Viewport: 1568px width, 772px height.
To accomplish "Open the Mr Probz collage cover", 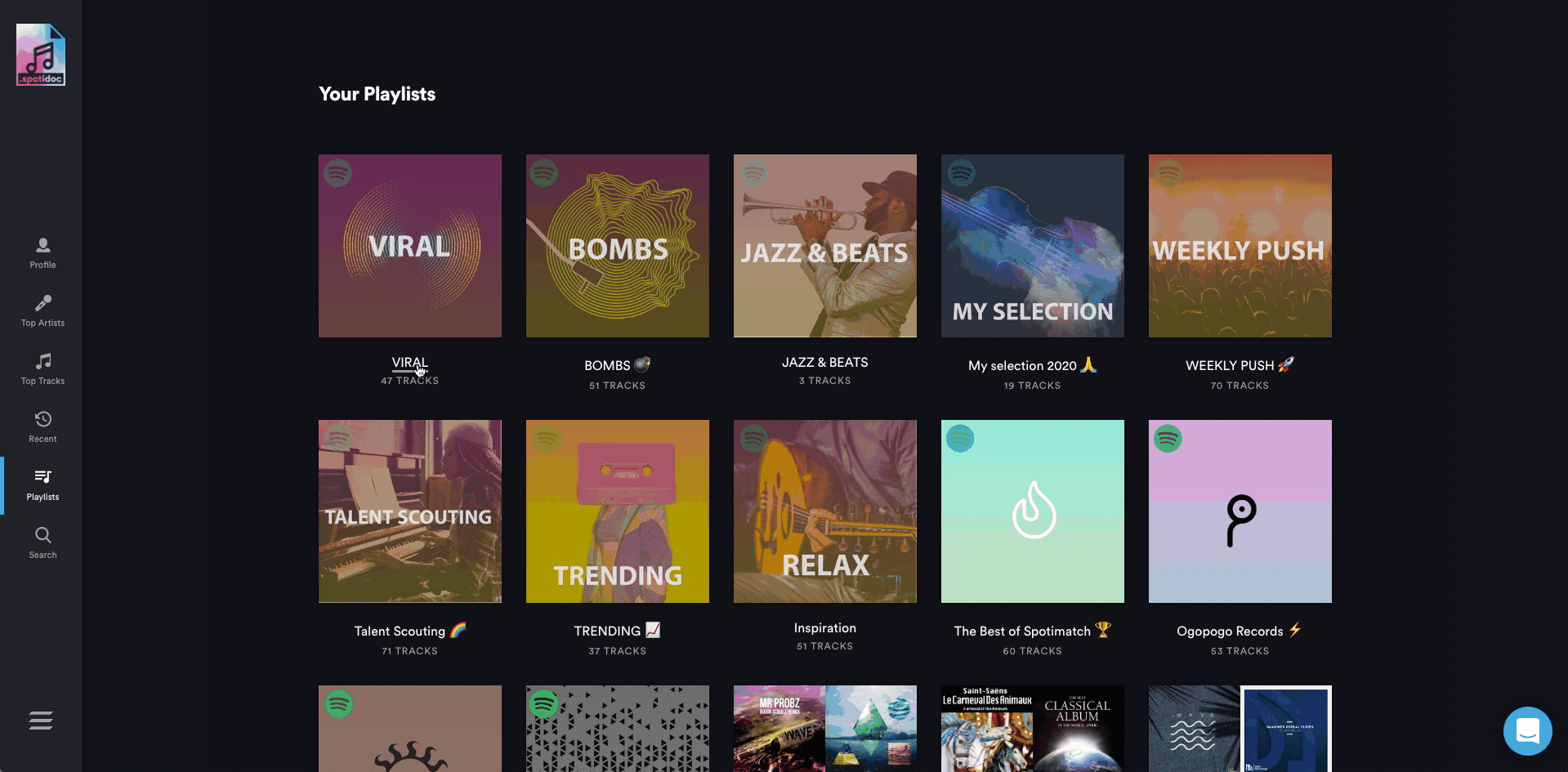I will pos(825,729).
